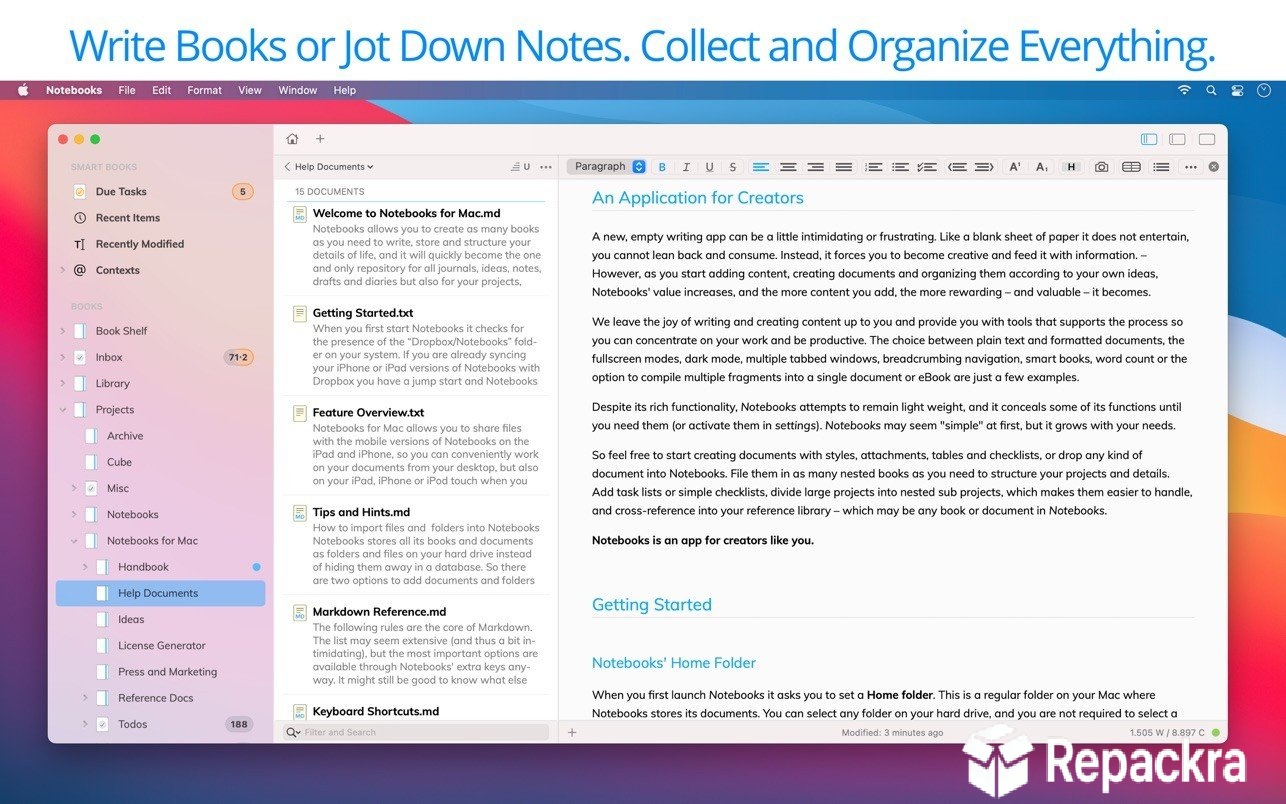Open the Help menu
1286x804 pixels.
(x=344, y=90)
